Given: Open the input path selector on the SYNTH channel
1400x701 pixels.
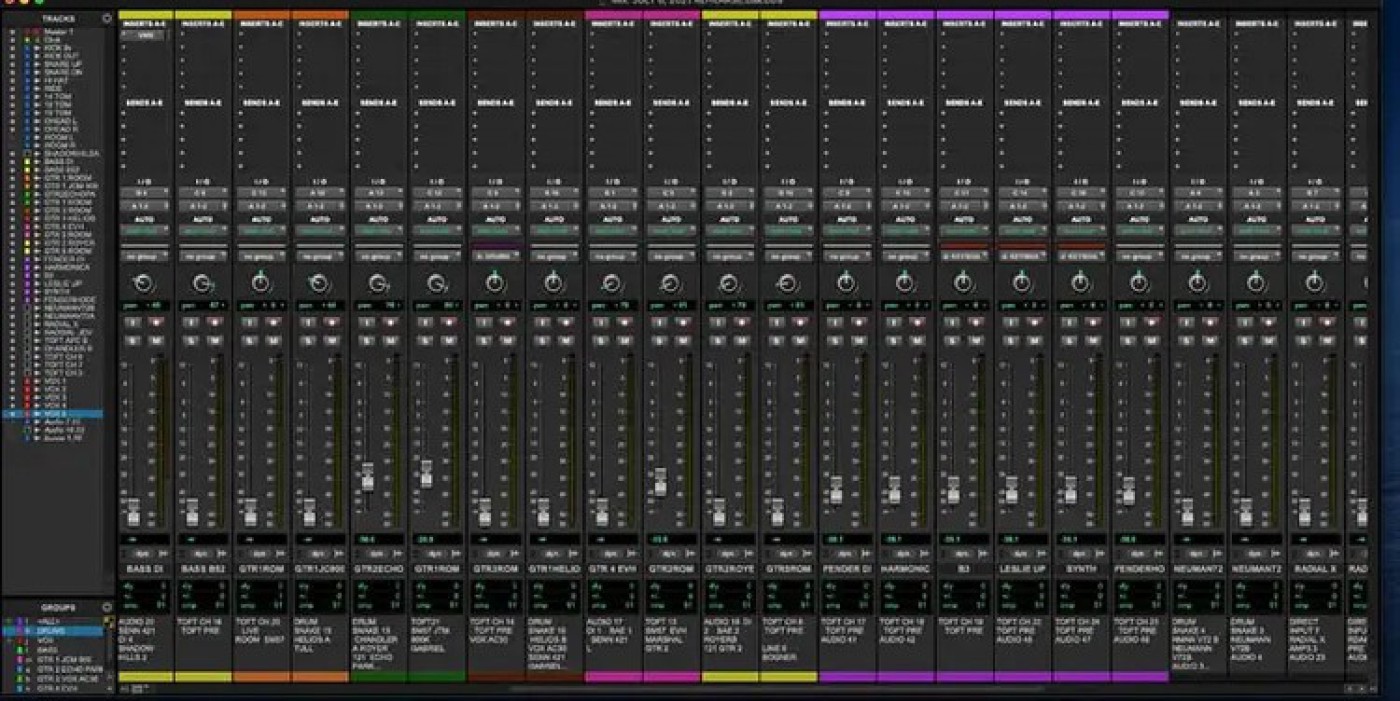Looking at the screenshot, I should tap(1080, 192).
